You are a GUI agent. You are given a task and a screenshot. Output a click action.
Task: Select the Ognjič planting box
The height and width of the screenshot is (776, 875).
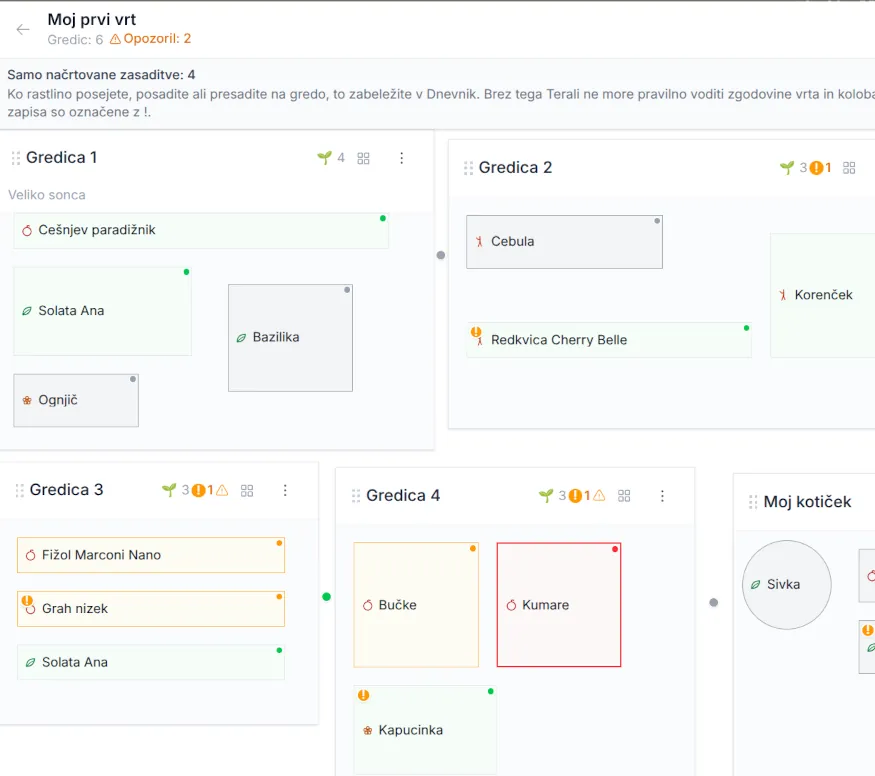[x=76, y=400]
